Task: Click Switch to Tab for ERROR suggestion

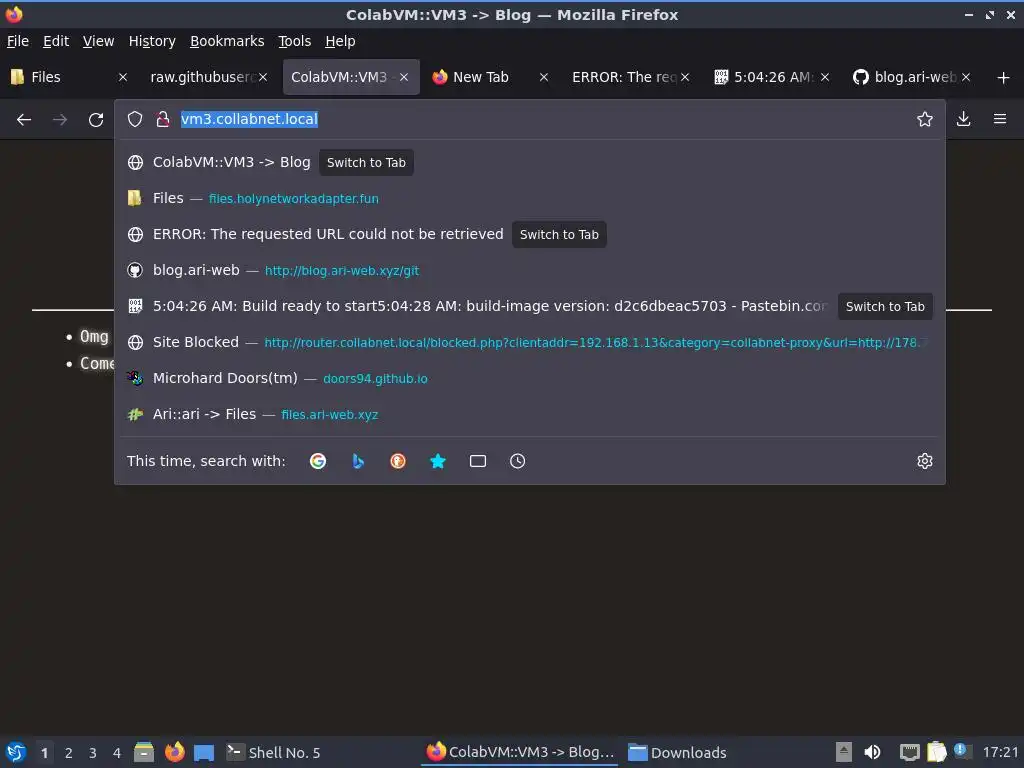Action: click(x=559, y=234)
